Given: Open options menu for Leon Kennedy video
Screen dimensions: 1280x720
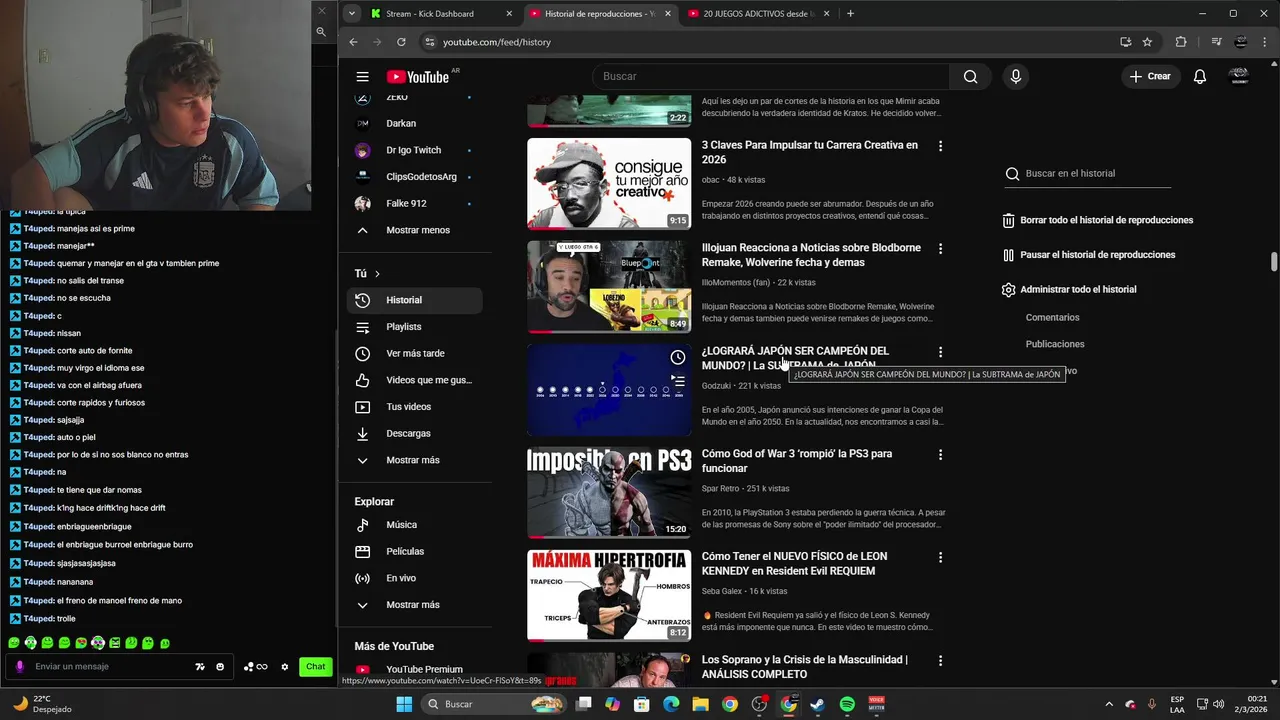Looking at the screenshot, I should (940, 558).
